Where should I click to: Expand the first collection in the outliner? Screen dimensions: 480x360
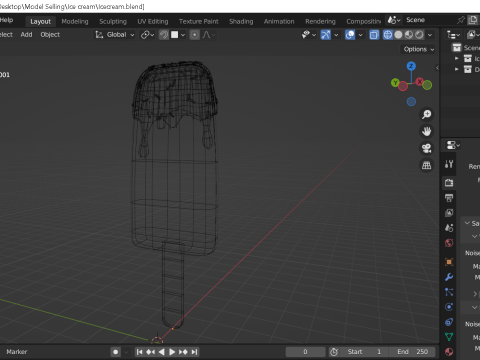coord(457,58)
